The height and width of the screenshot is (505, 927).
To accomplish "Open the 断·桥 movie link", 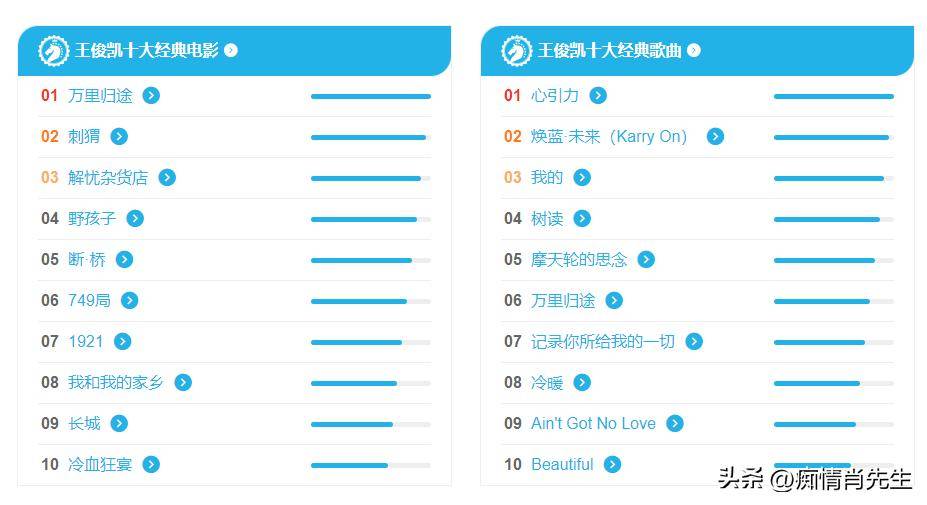I will [86, 260].
